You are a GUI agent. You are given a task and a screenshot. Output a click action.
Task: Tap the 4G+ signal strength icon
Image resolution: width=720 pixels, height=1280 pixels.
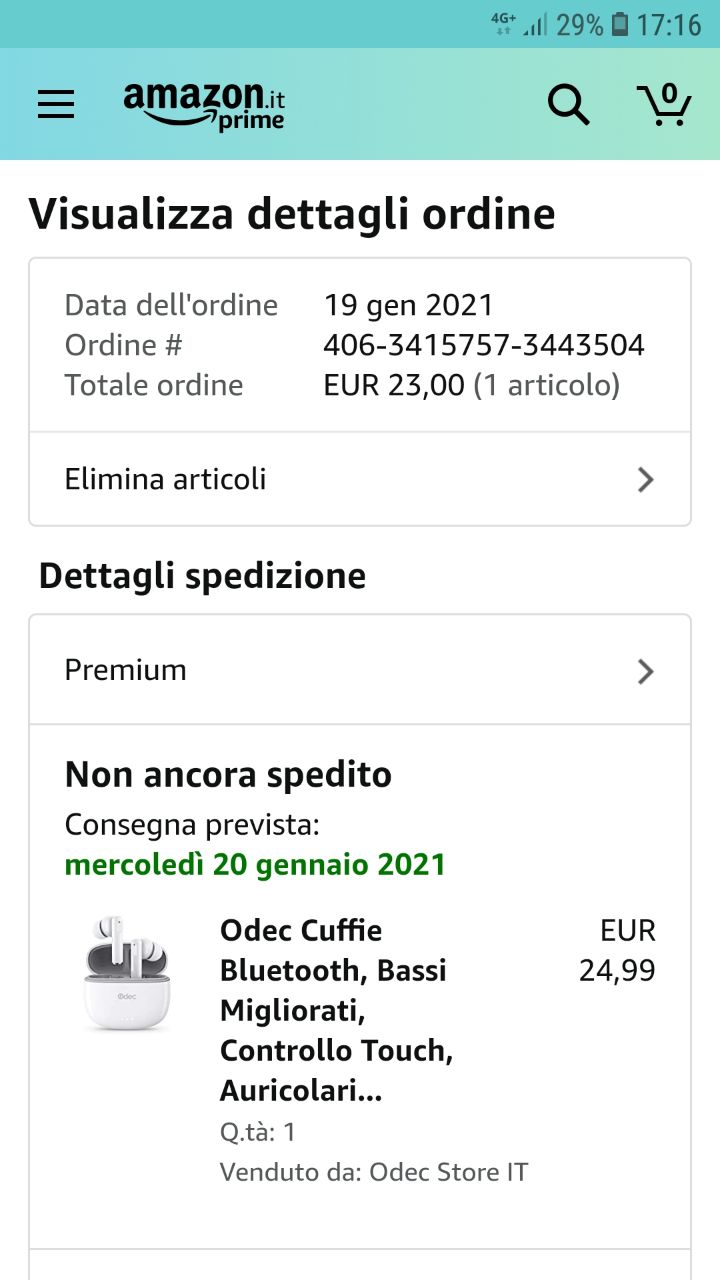(x=520, y=24)
